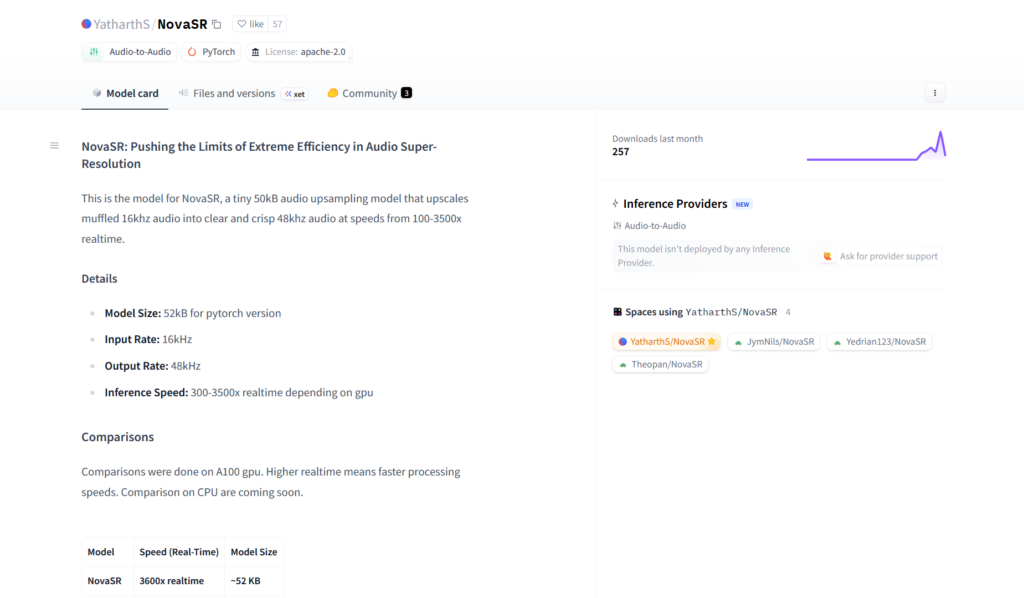
Task: Open the Files and versions tab
Action: tap(227, 93)
